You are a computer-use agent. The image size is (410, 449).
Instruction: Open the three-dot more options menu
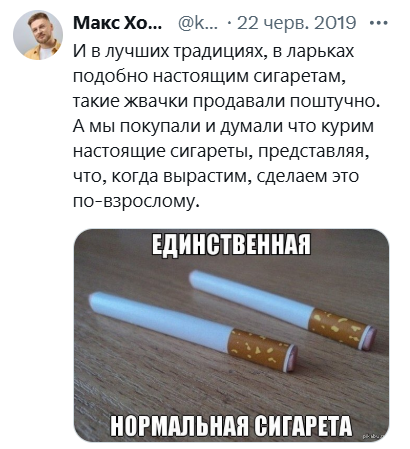click(x=379, y=23)
